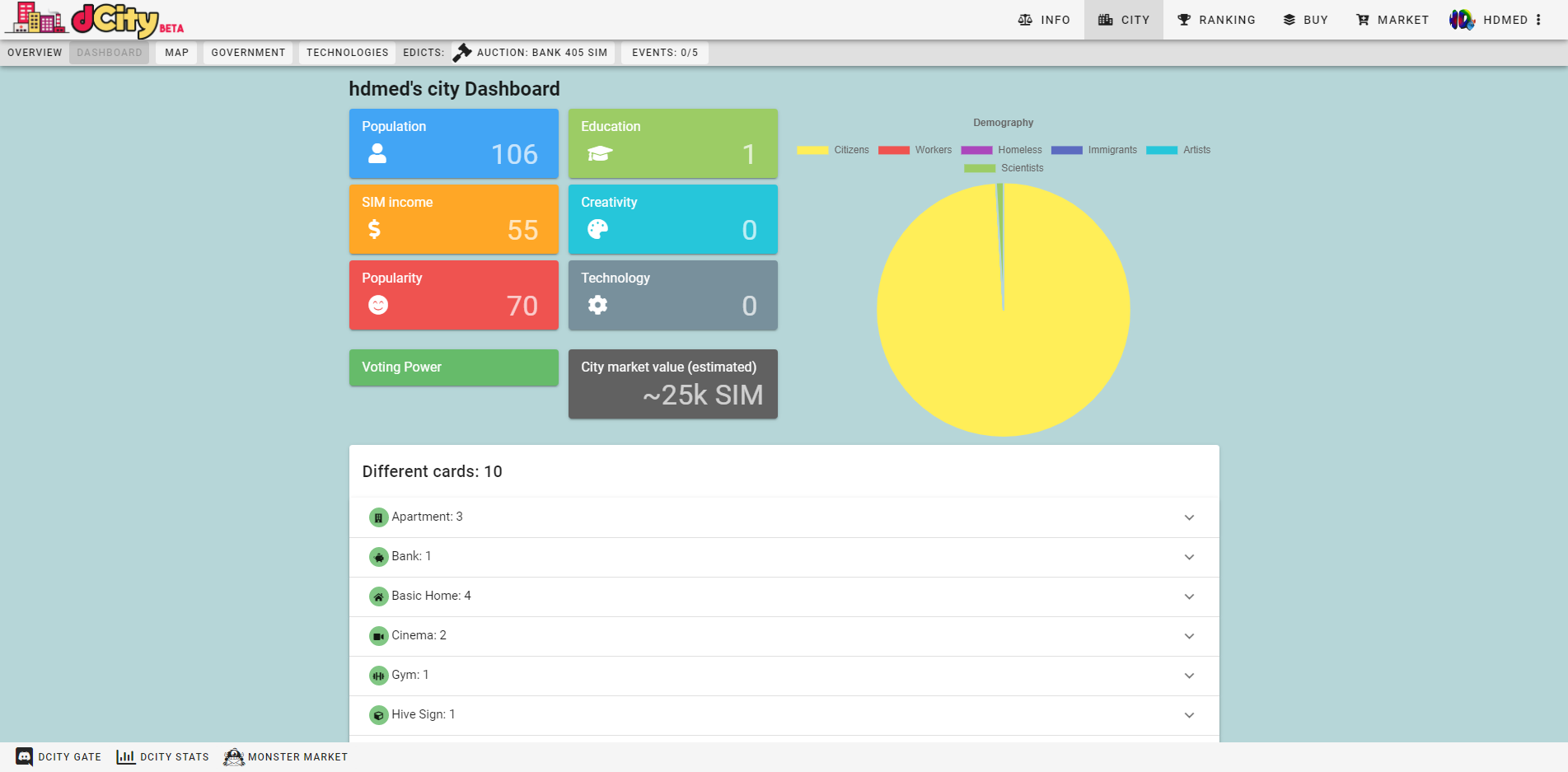The width and height of the screenshot is (1568, 772).
Task: Click the Popularity 70 value
Action: [522, 306]
